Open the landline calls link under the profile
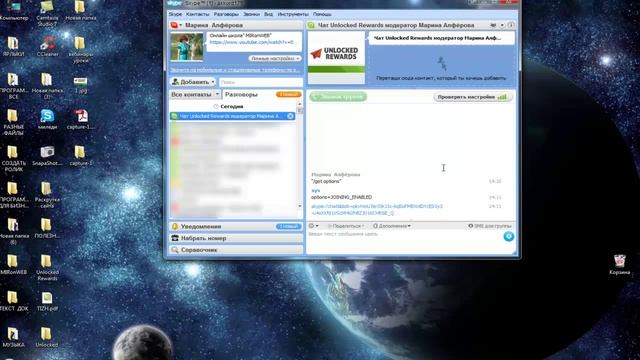This screenshot has width=640, height=360. [x=235, y=70]
